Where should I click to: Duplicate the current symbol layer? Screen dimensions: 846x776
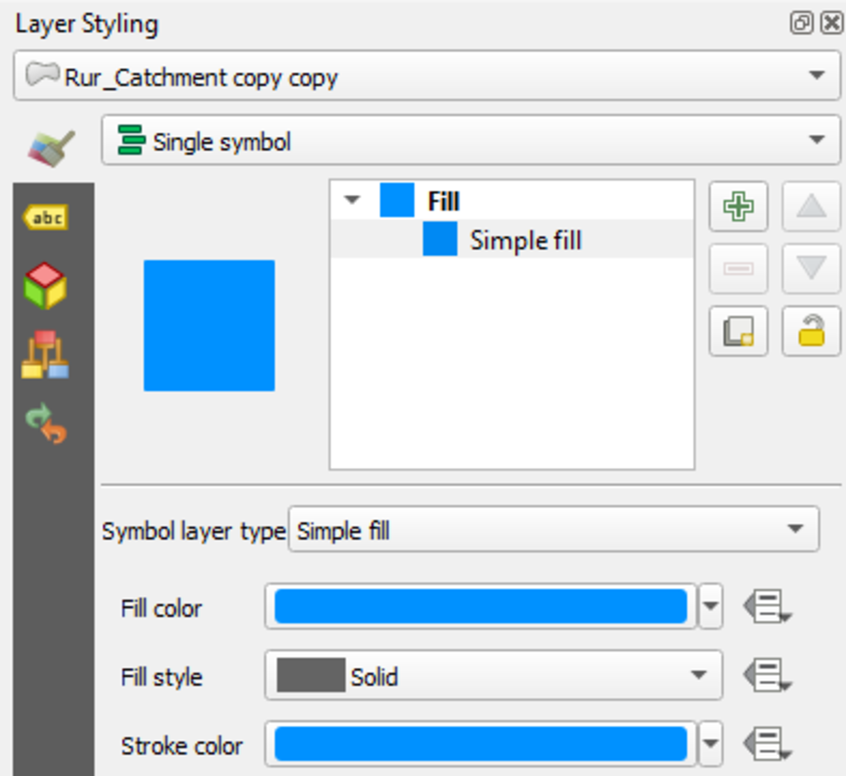(738, 331)
